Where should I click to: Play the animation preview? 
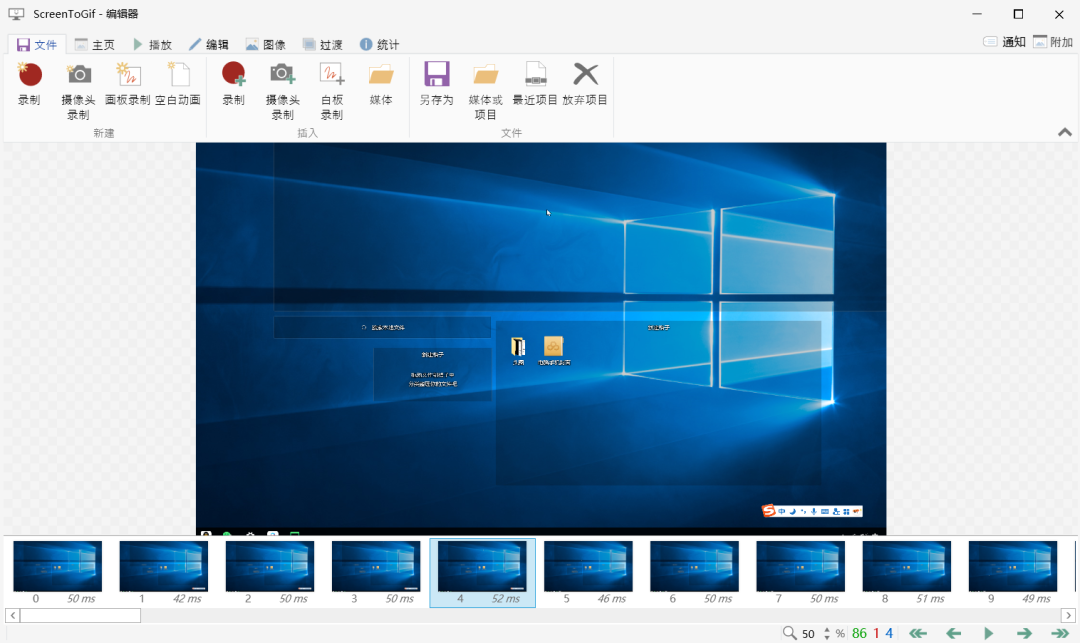pos(988,633)
